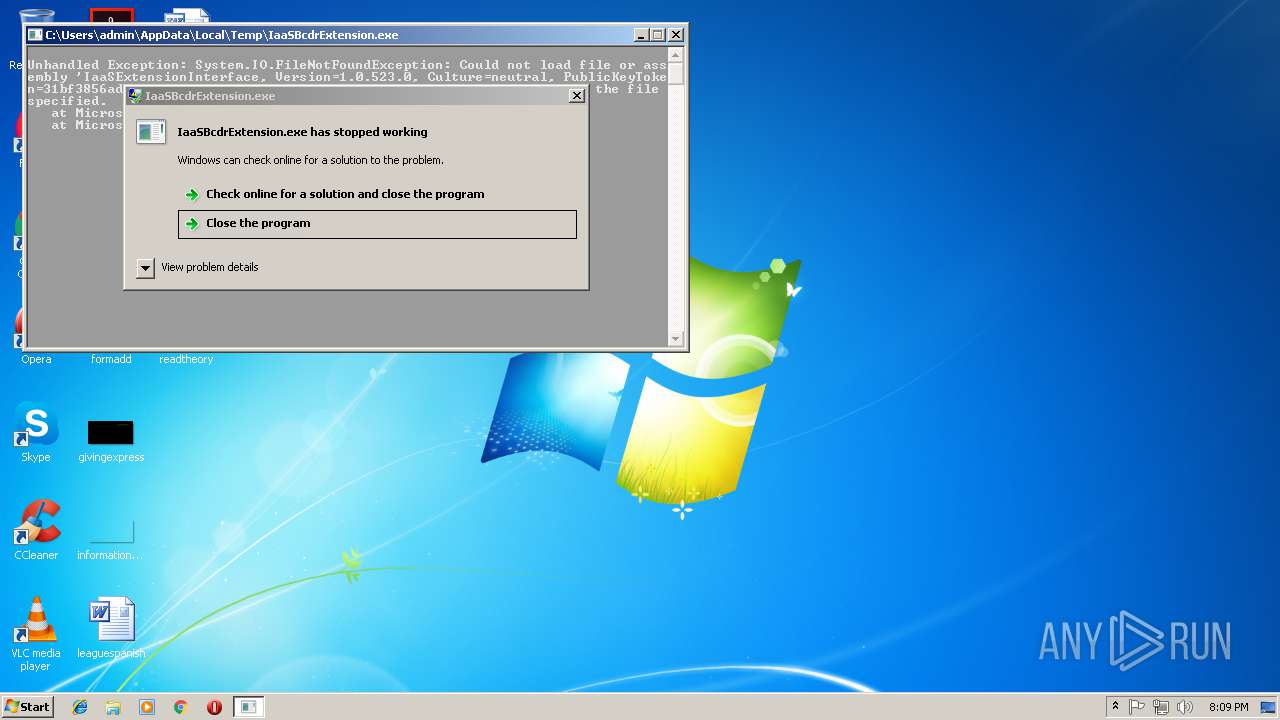Image resolution: width=1280 pixels, height=720 pixels.
Task: Open Action Center flag icon
Action: click(1137, 707)
